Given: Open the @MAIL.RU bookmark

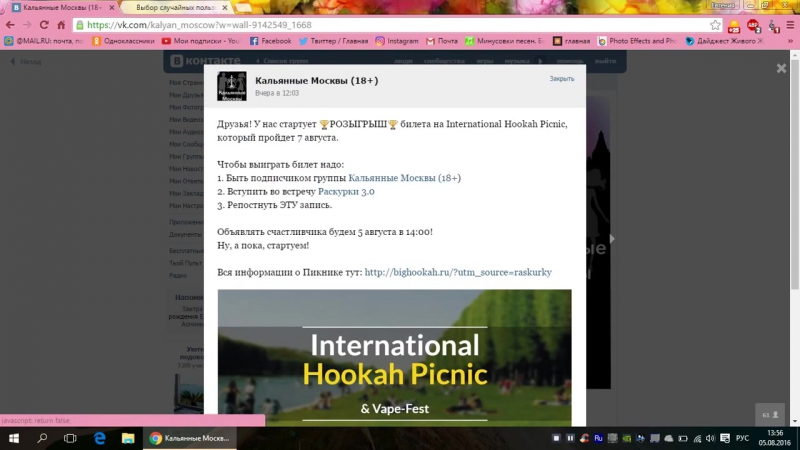Looking at the screenshot, I should [x=44, y=41].
